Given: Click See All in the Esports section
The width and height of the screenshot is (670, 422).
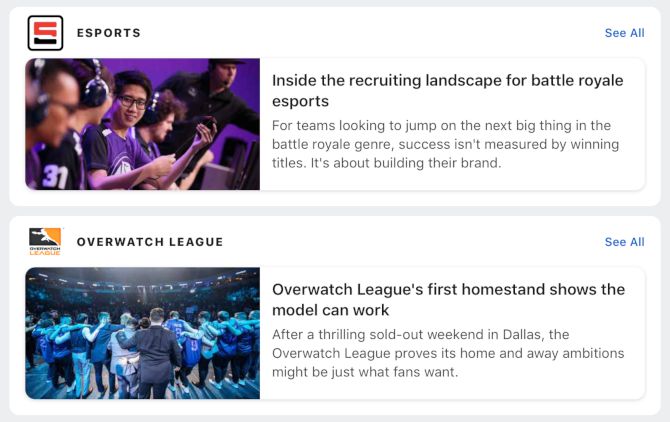Looking at the screenshot, I should tap(624, 33).
